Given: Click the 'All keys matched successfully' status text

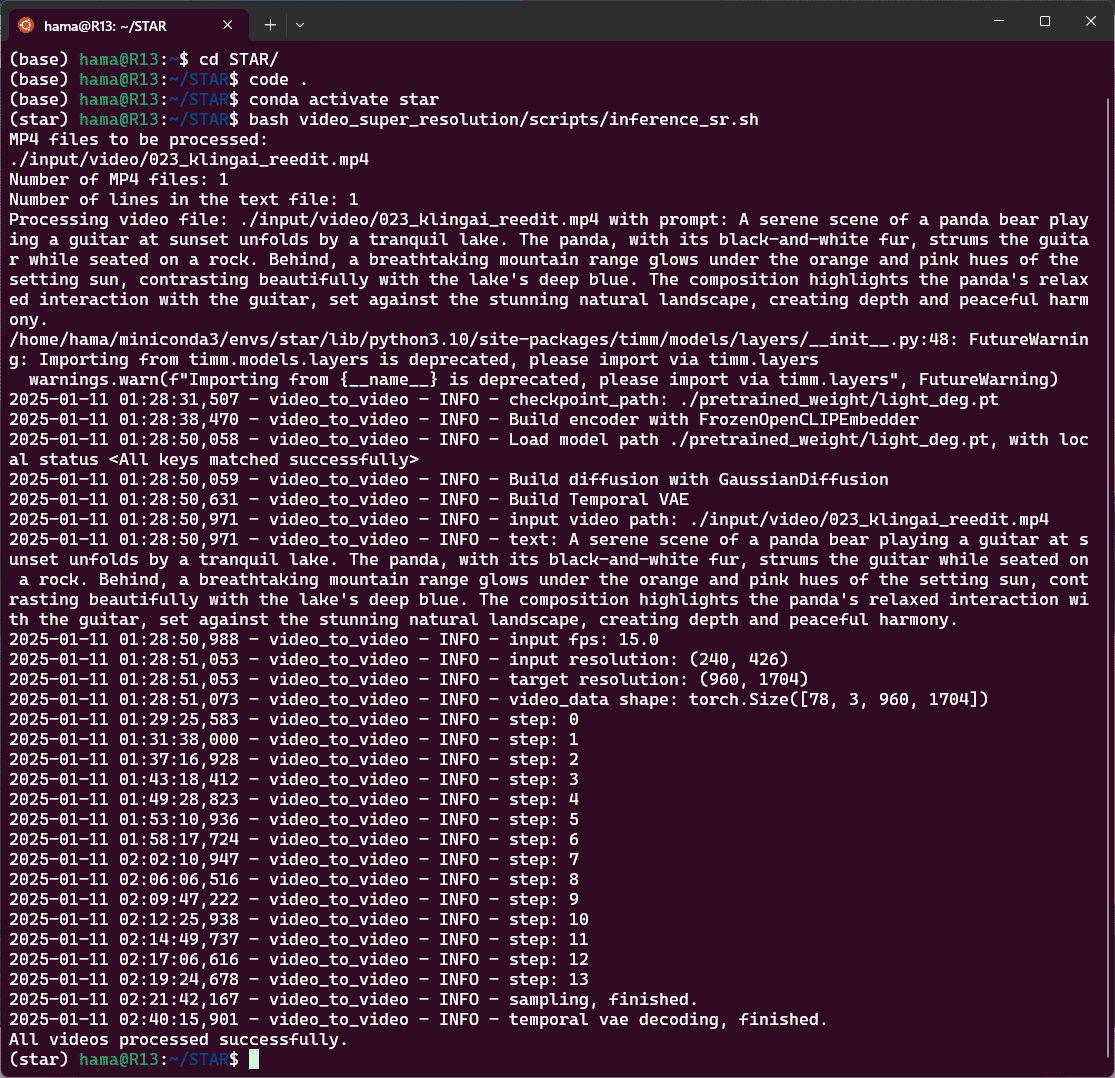Looking at the screenshot, I should coord(263,459).
